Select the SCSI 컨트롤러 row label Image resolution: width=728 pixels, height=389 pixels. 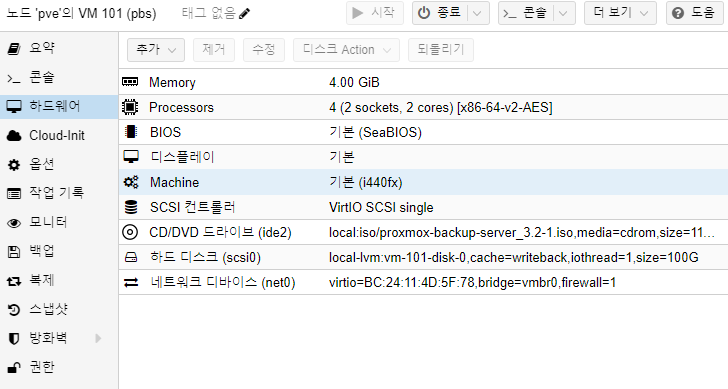pyautogui.click(x=193, y=207)
